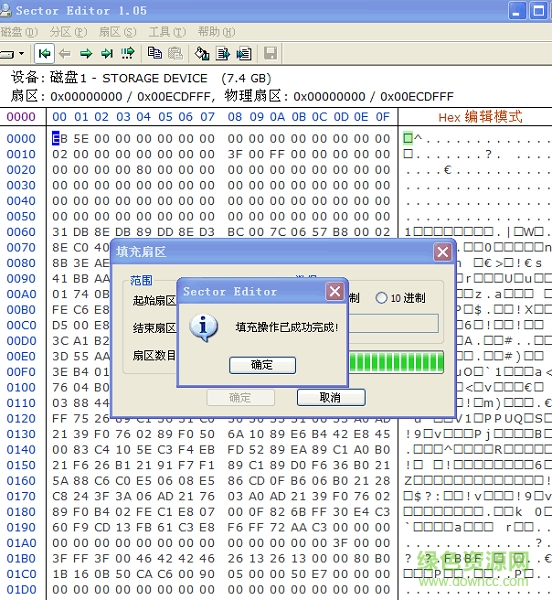Click the go-to-sector dotted arrow icon
Viewport: 552px width, 600px height.
pos(128,53)
